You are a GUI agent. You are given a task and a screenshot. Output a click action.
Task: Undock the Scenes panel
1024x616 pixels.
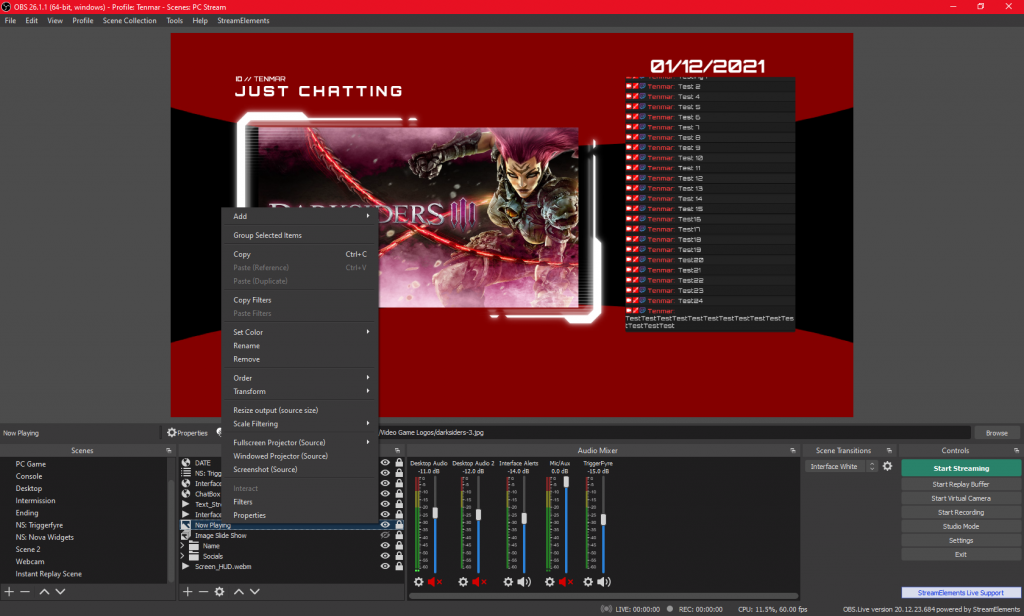(x=168, y=451)
